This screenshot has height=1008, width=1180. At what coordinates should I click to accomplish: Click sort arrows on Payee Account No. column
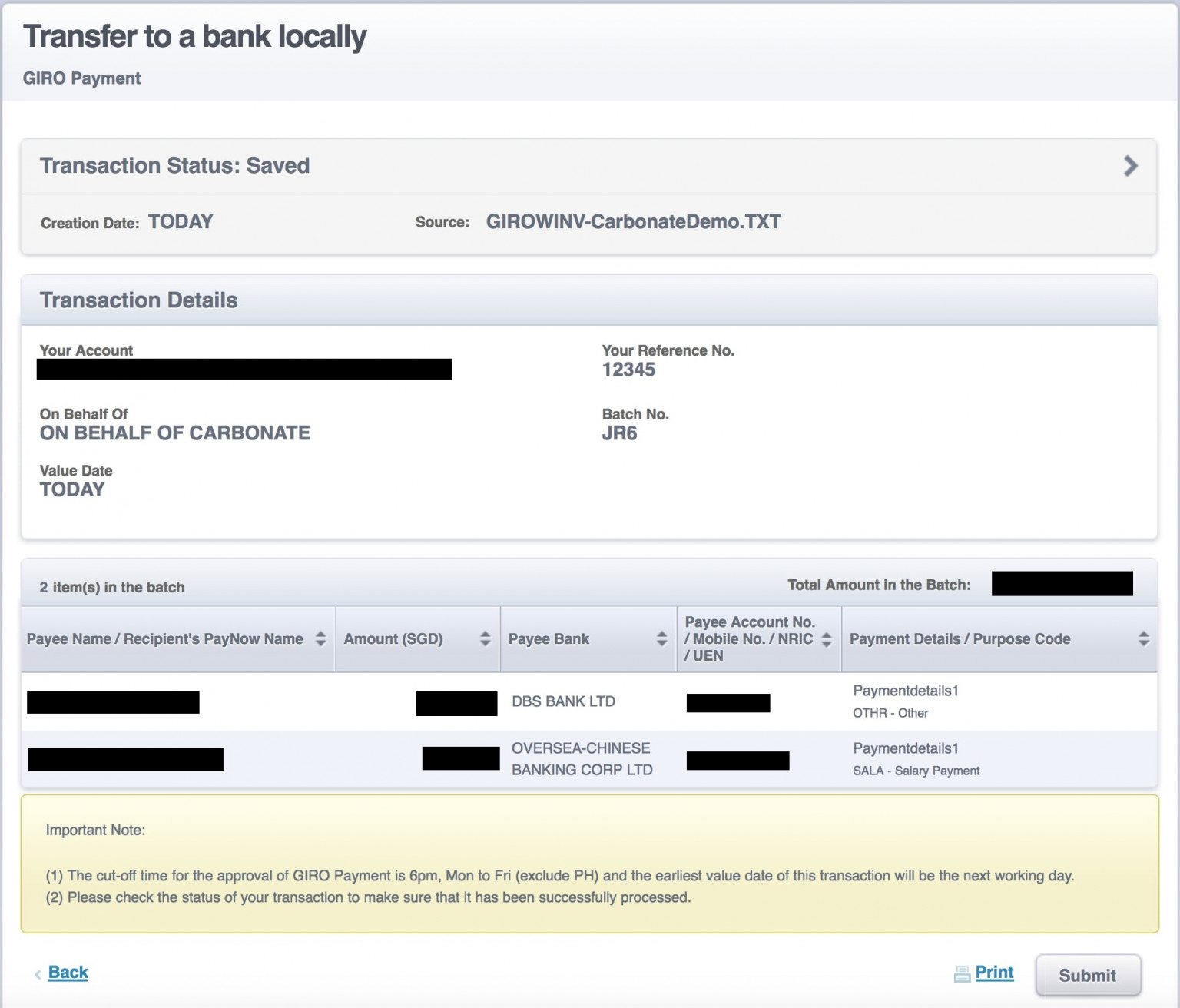[827, 638]
